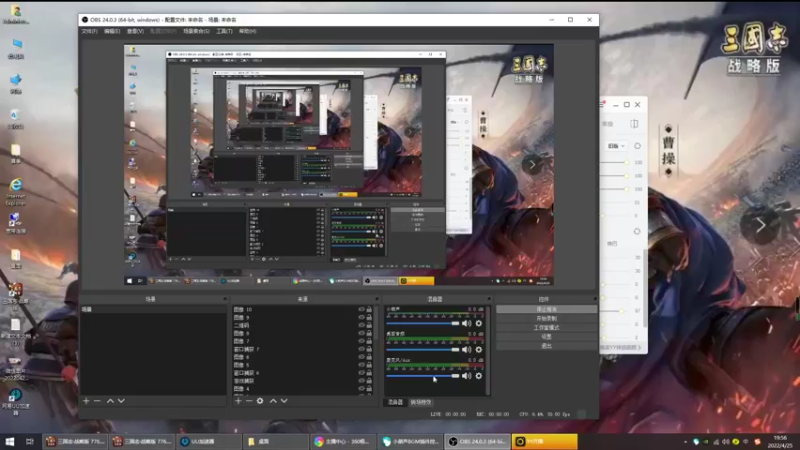Open settings gear for 麦克风/Aux channel

[479, 376]
